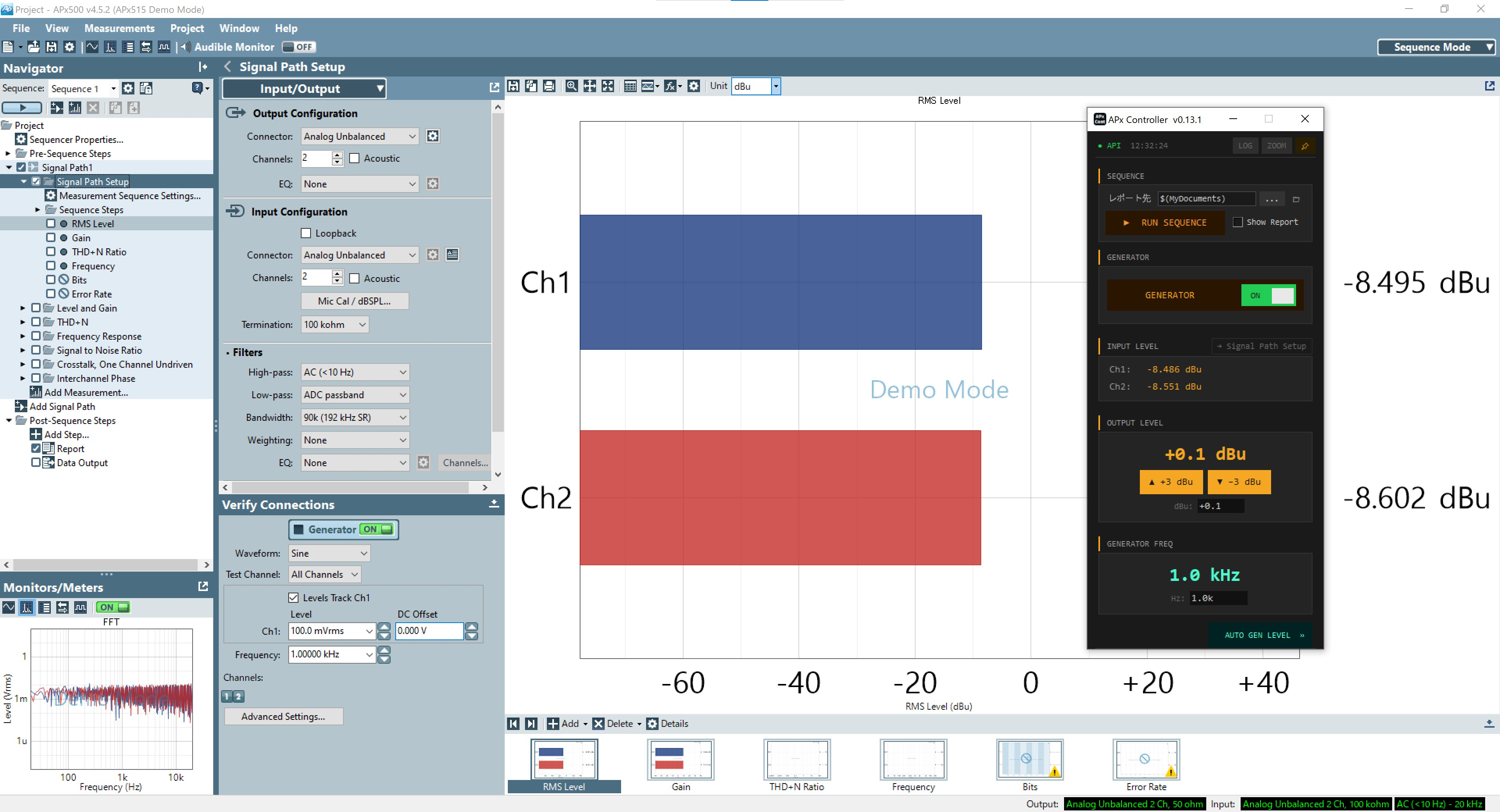Raise output level with +3 dBu button
The image size is (1500, 812).
[1170, 482]
